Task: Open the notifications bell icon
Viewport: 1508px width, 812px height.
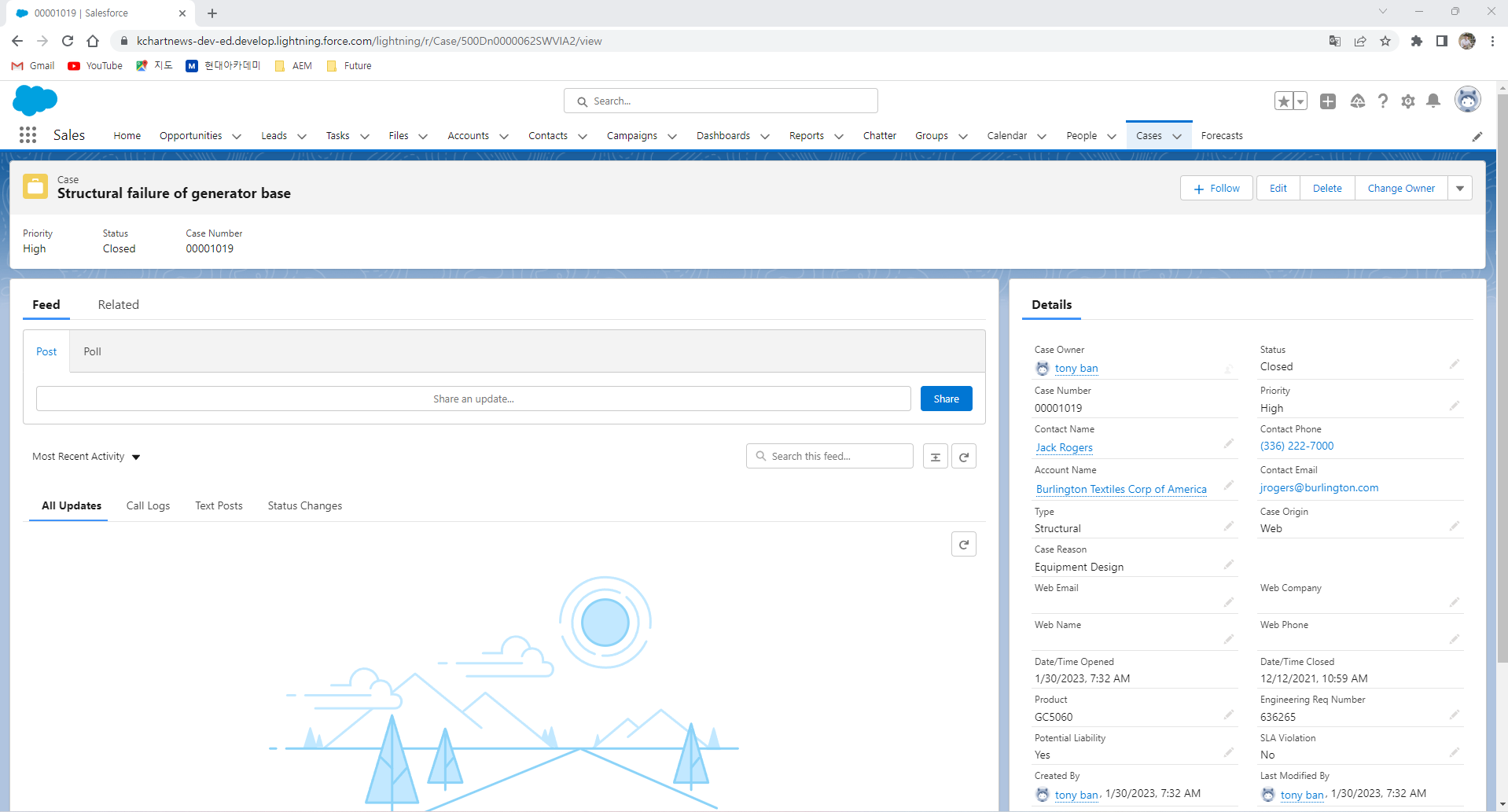Action: [1433, 101]
